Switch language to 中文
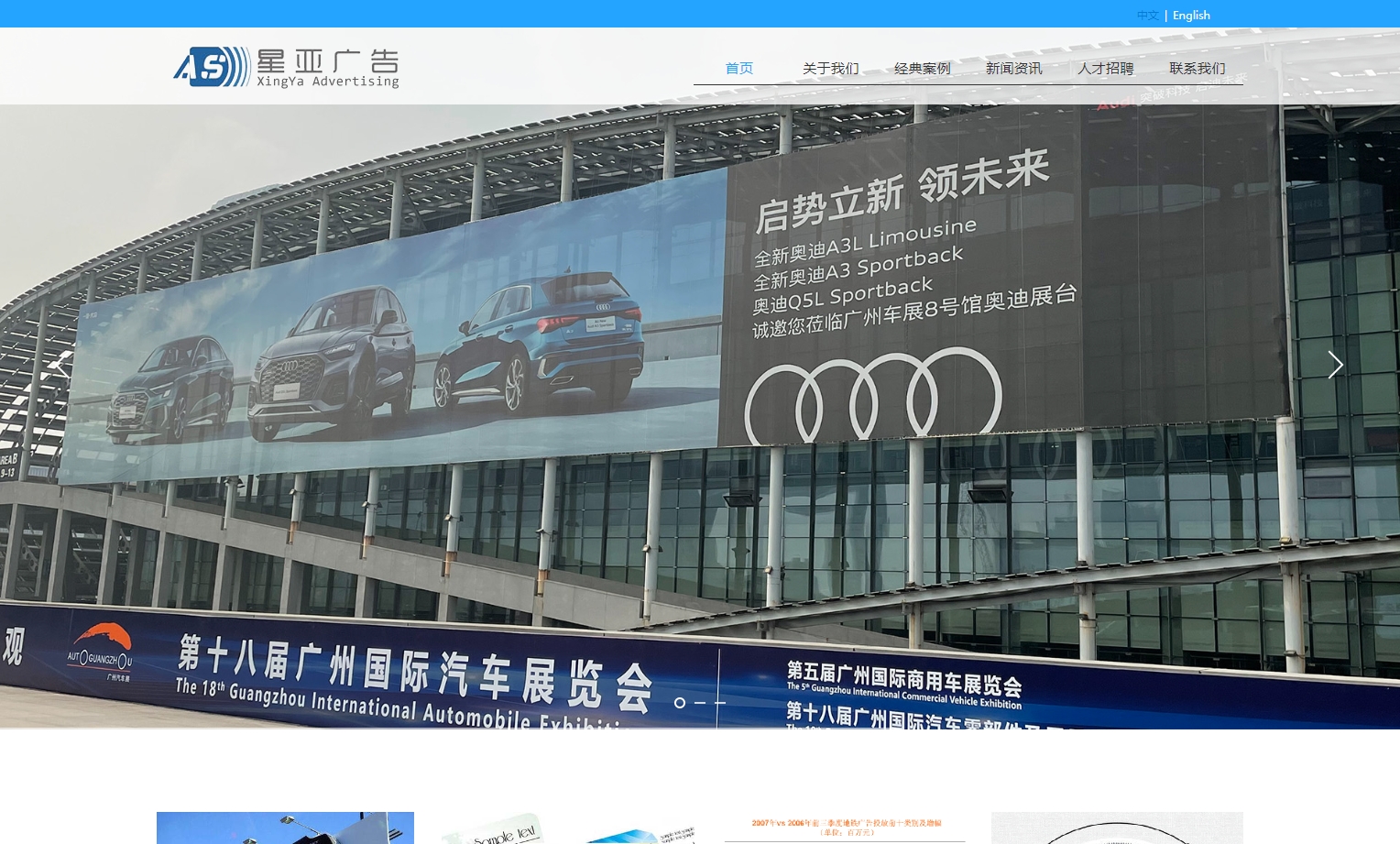This screenshot has height=844, width=1400. coord(1147,16)
